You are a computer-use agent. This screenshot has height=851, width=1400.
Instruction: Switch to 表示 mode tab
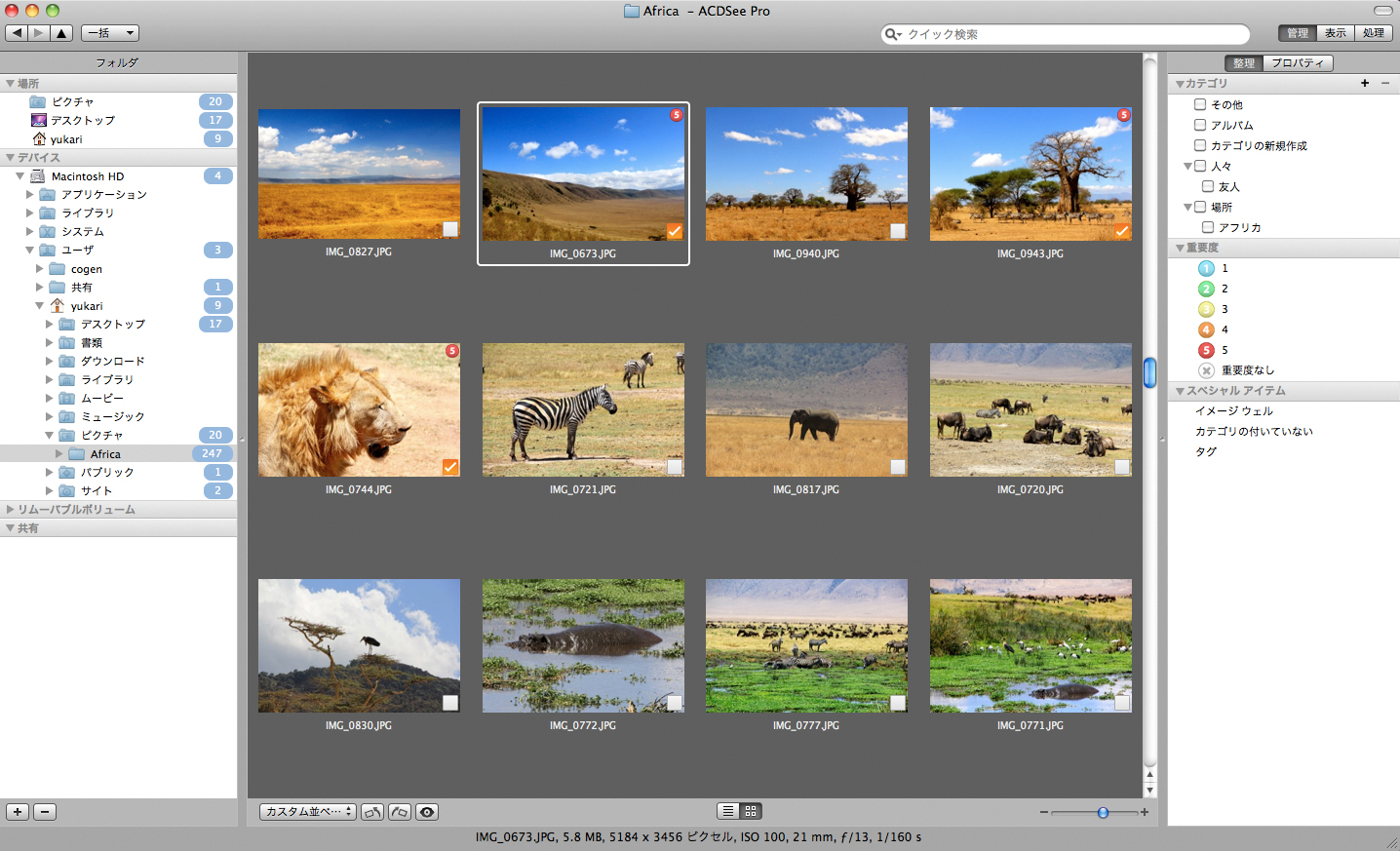(1335, 33)
